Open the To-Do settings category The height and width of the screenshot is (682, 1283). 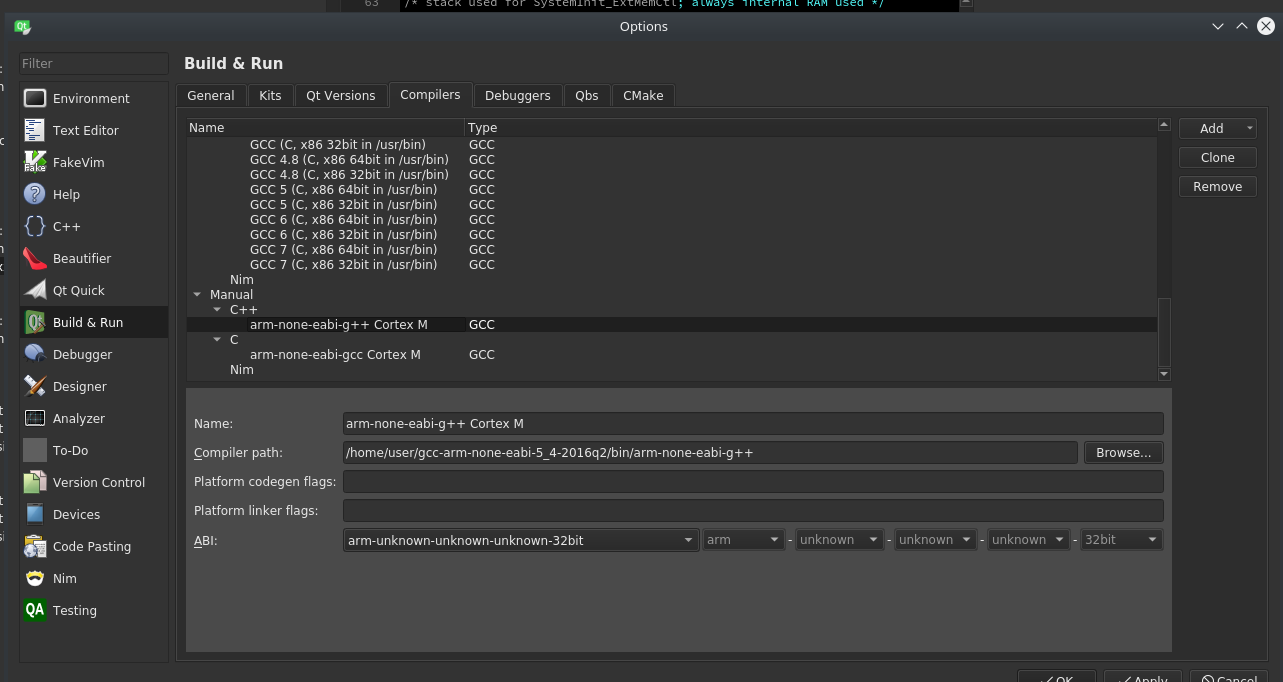coord(94,450)
